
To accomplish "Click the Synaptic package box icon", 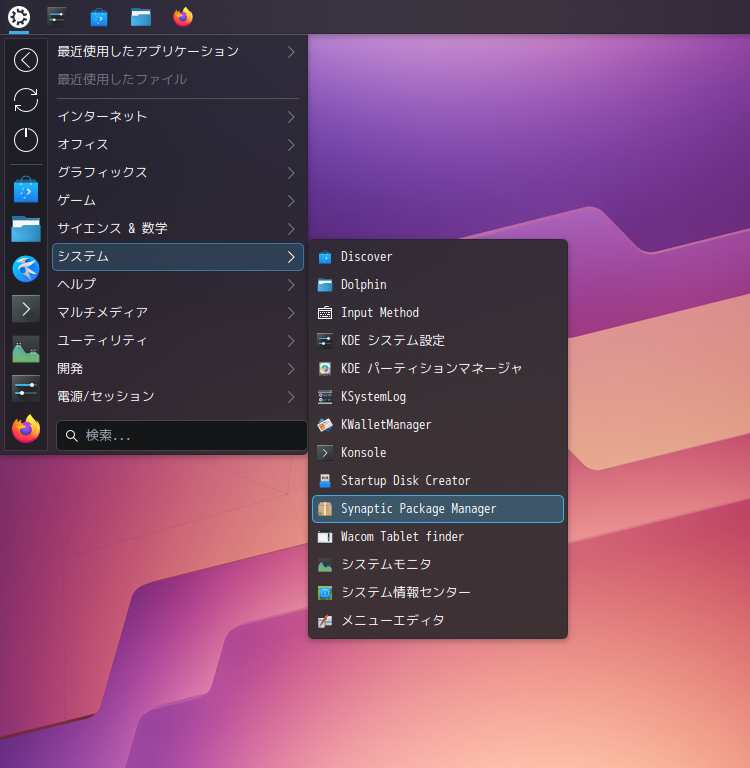I will pos(325,509).
